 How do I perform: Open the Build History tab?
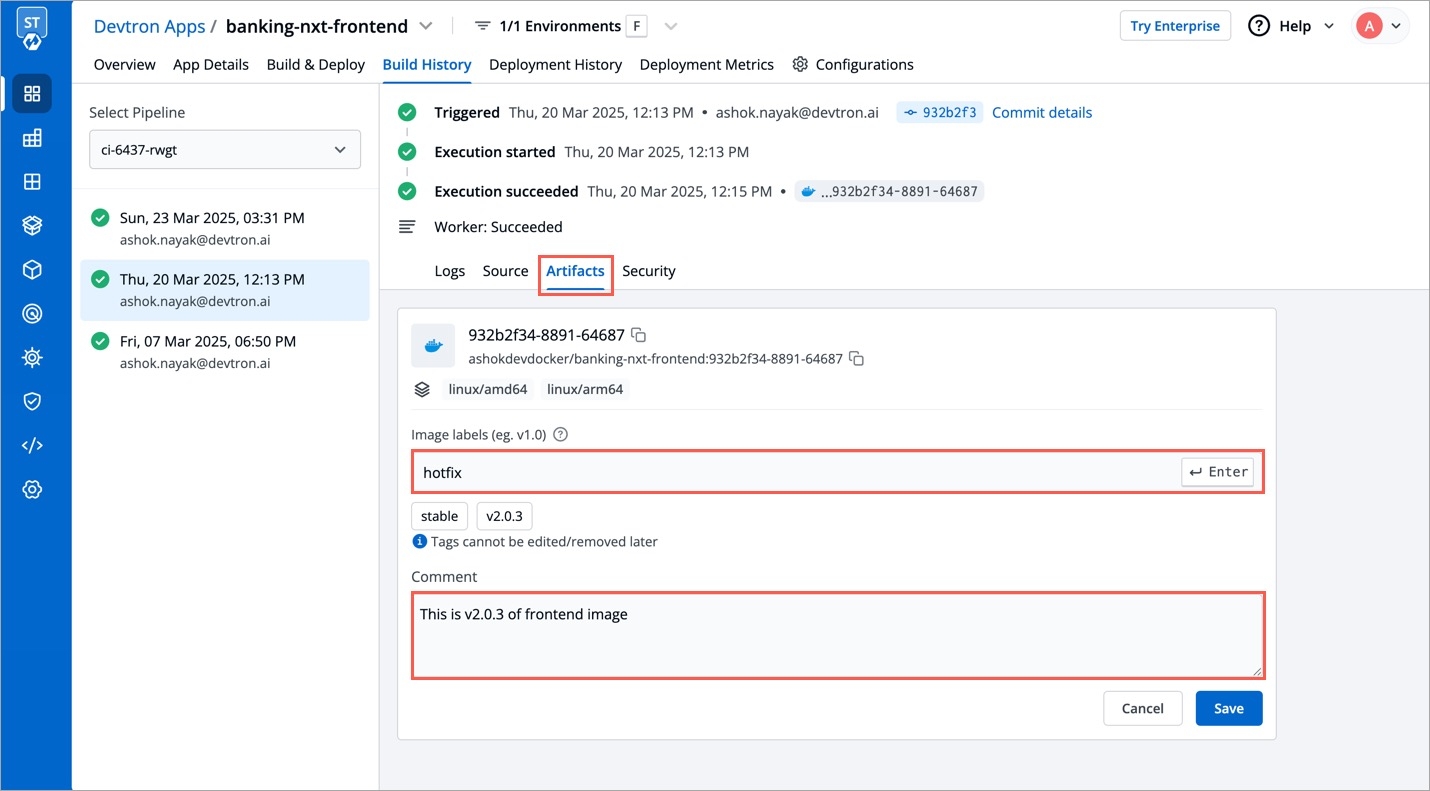click(427, 64)
